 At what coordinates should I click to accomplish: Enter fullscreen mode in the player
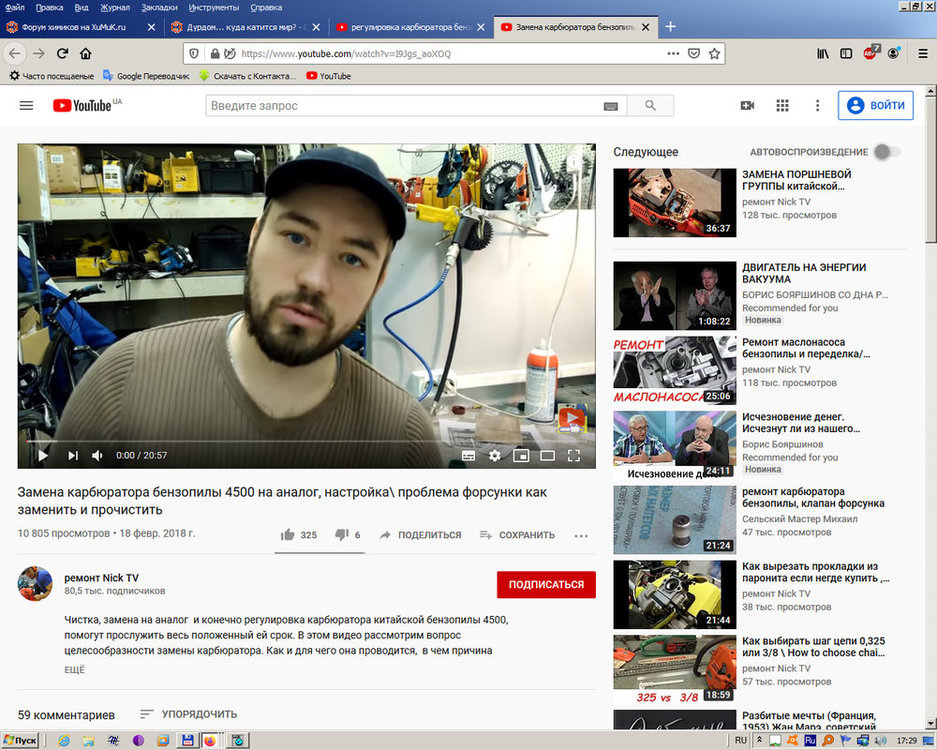click(574, 455)
